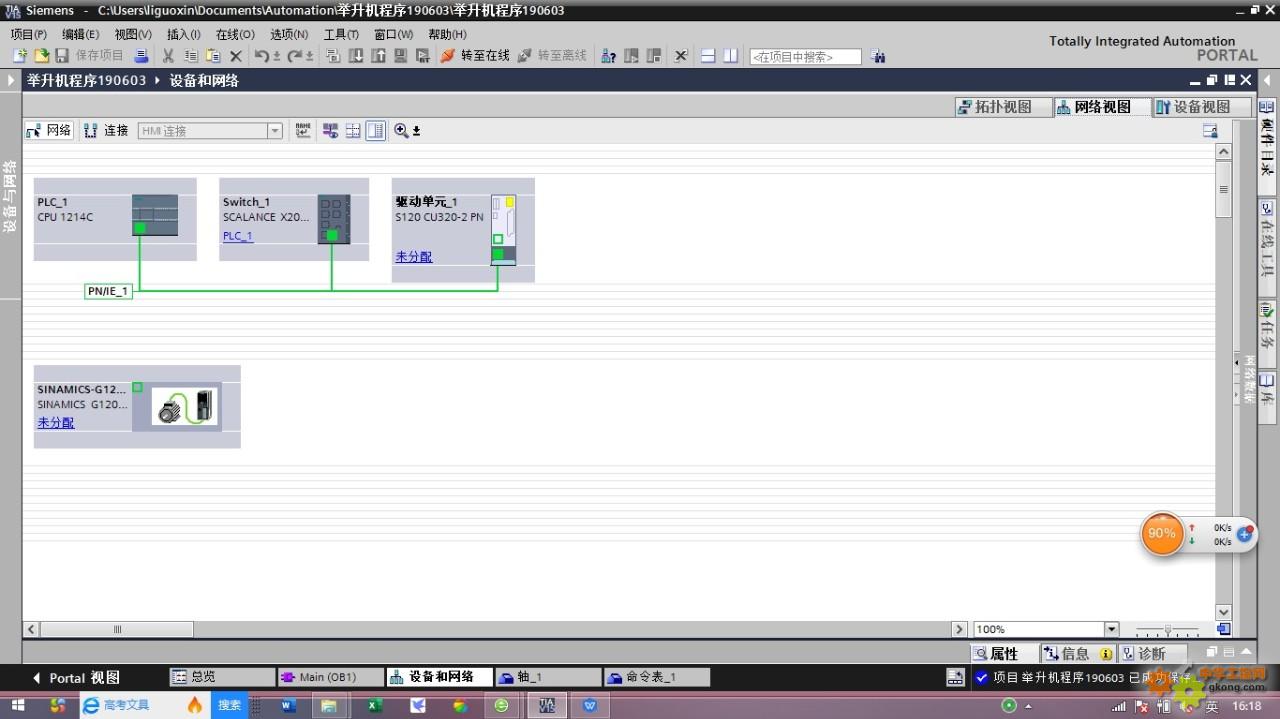The height and width of the screenshot is (719, 1280).
Task: Open the Windows Start button
Action: pyautogui.click(x=18, y=705)
